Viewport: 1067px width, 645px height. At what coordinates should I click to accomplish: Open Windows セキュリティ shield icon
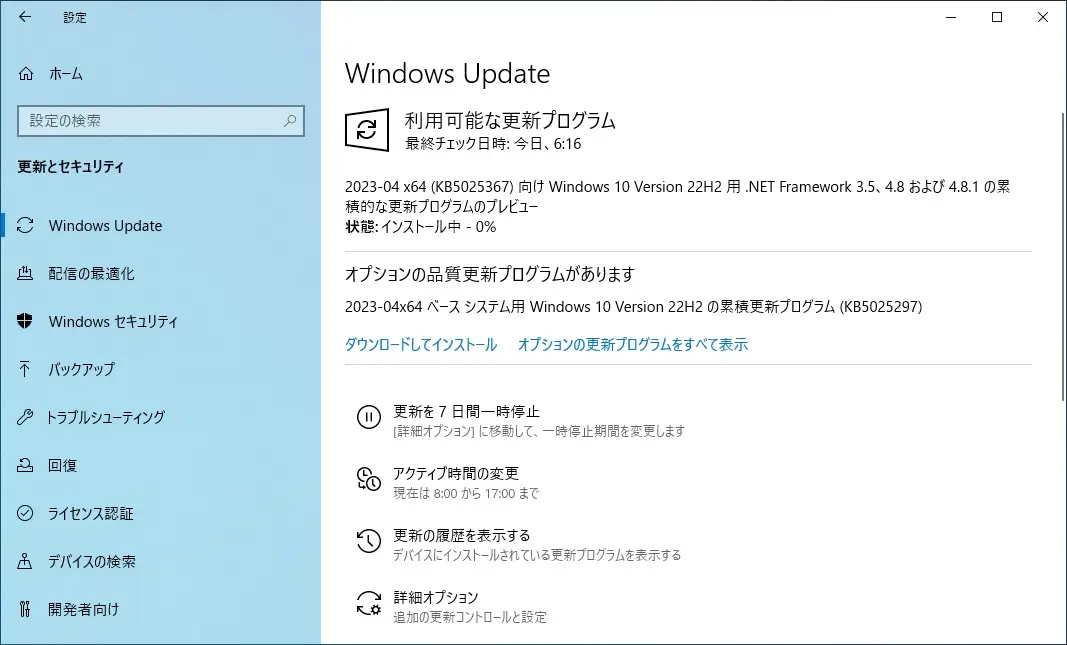pyautogui.click(x=23, y=321)
